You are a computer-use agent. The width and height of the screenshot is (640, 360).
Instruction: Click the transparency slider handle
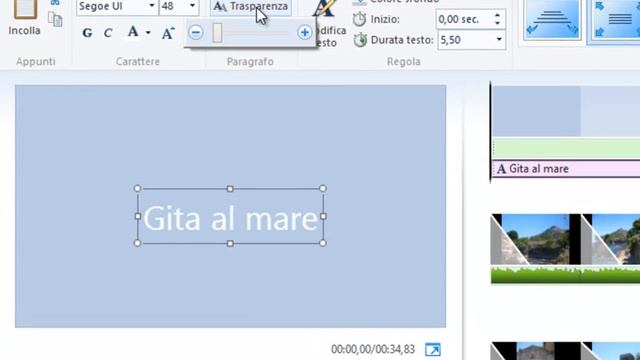[x=217, y=33]
